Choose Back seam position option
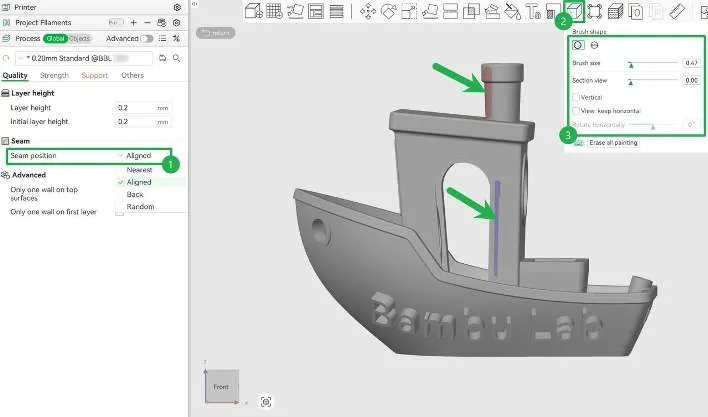The image size is (708, 417). point(135,195)
